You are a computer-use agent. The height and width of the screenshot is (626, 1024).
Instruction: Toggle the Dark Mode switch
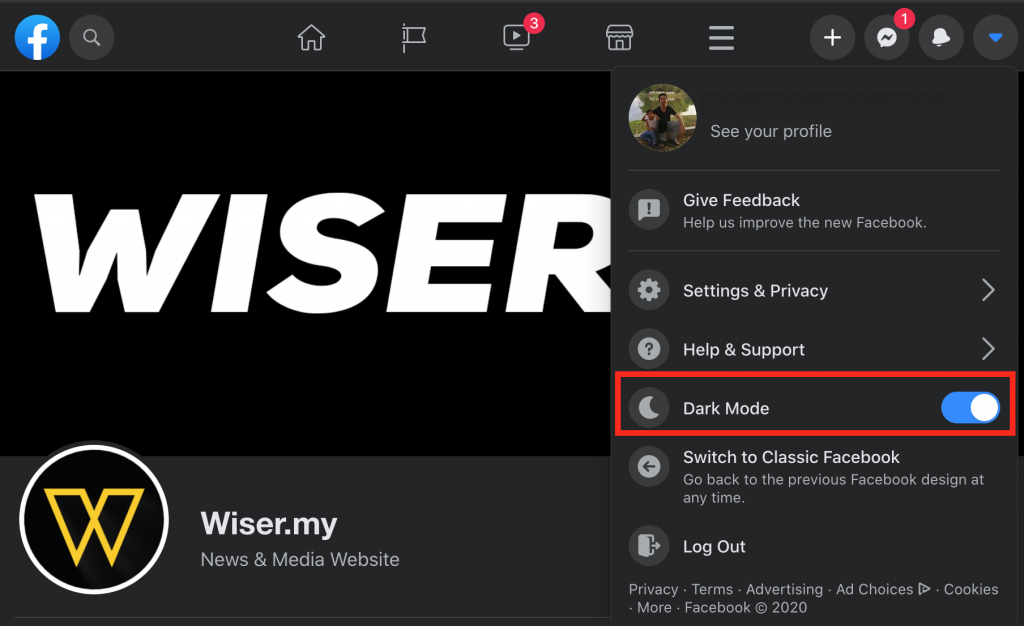(x=970, y=408)
